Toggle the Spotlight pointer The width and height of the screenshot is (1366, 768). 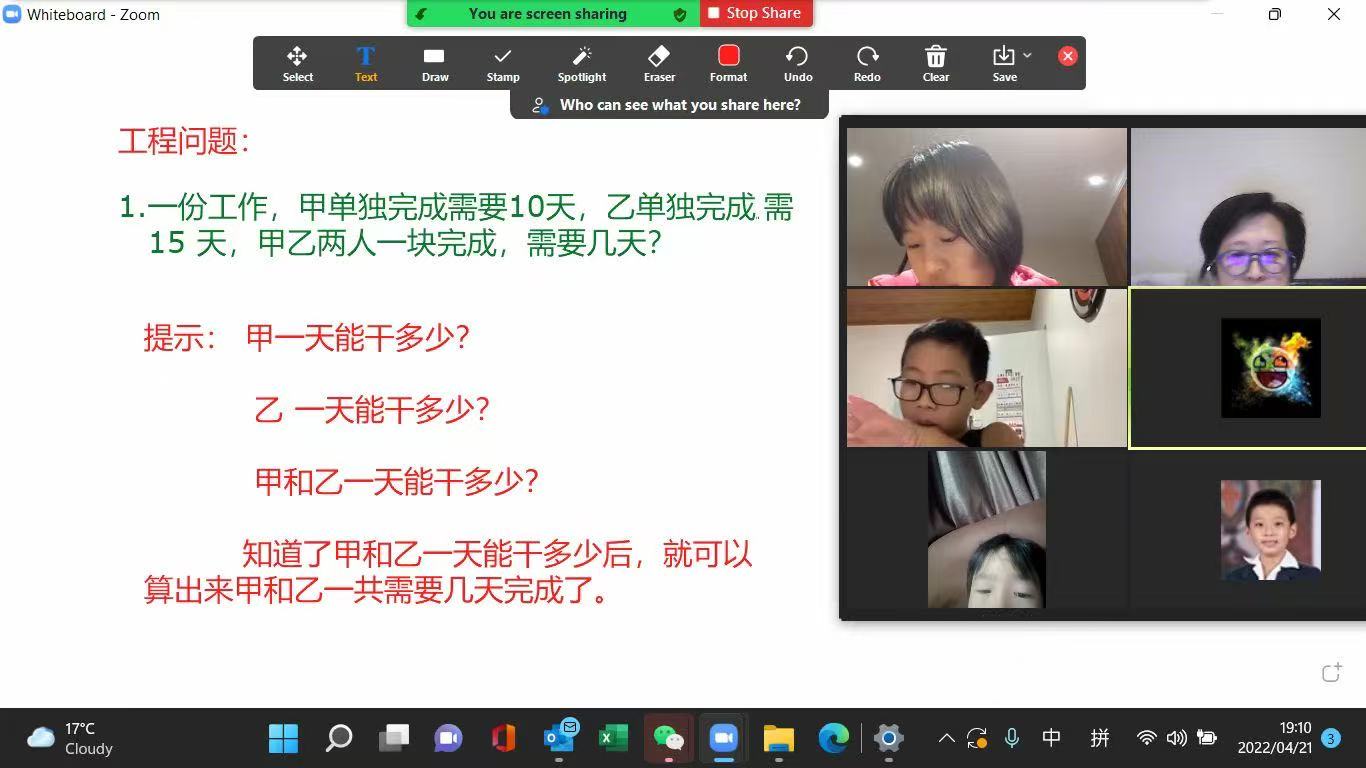(x=581, y=62)
